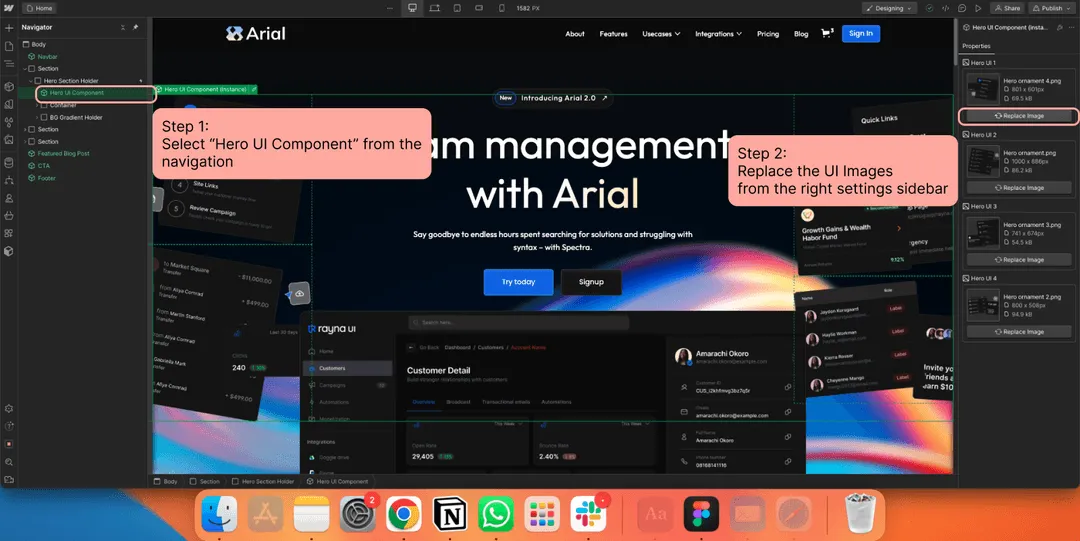Screen dimensions: 1080x541
Task: Collapse the Hero Section Holder chevron
Action: (x=31, y=81)
